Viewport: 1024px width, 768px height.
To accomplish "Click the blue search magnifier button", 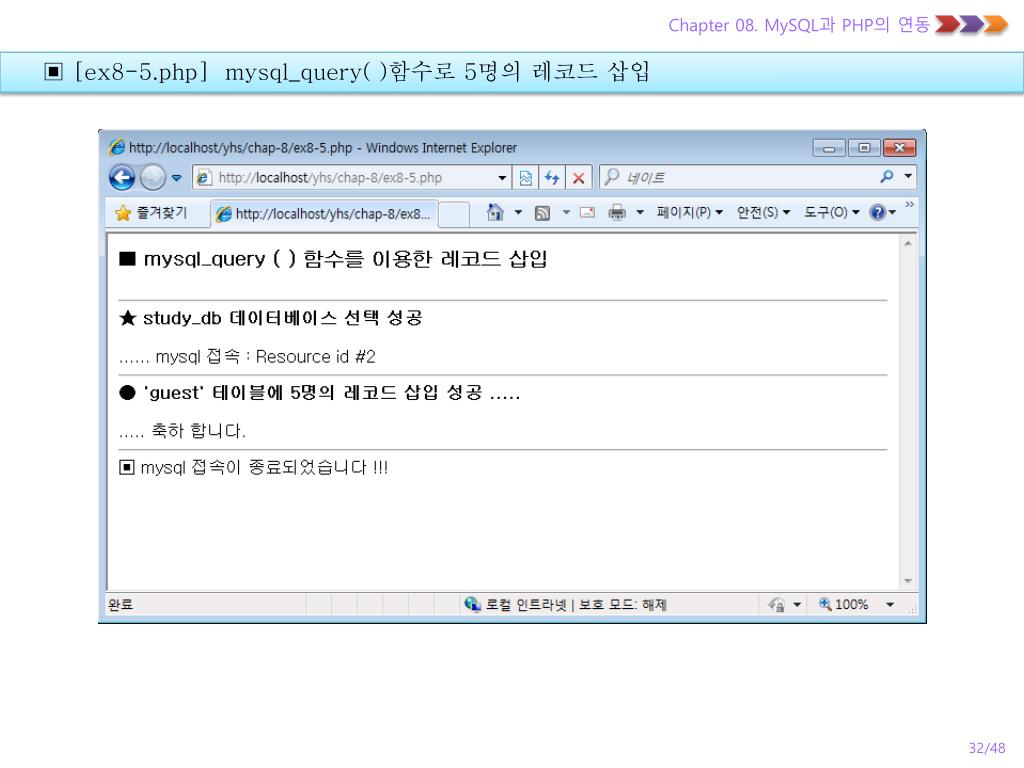I will click(x=886, y=176).
